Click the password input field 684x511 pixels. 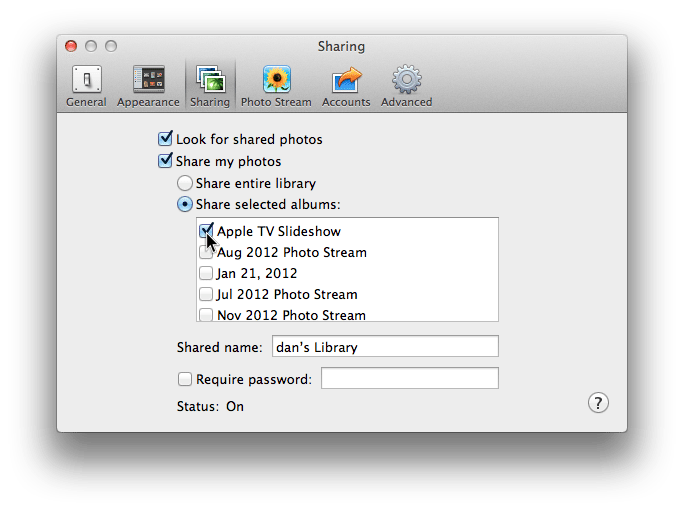pos(410,378)
